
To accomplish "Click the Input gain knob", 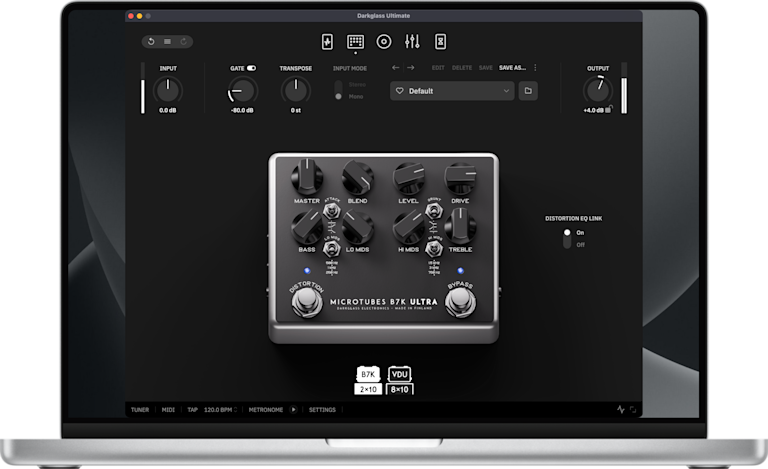I will [x=168, y=91].
